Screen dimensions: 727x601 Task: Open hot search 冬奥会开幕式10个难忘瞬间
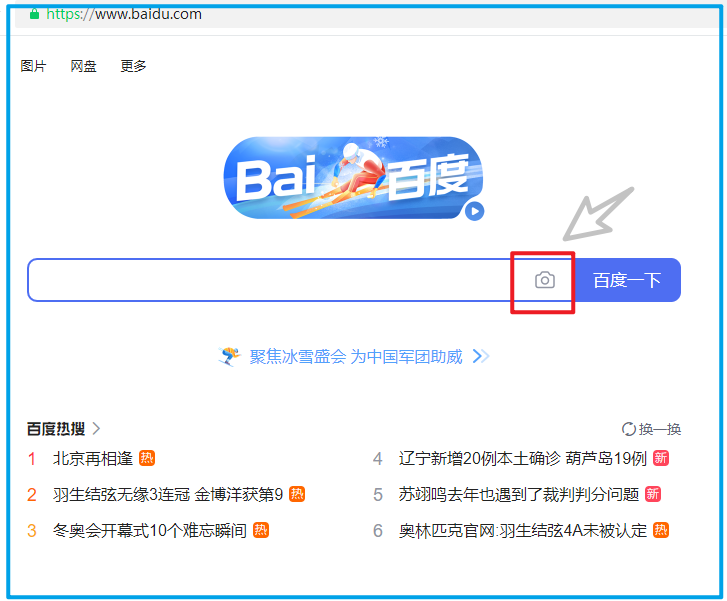(150, 530)
